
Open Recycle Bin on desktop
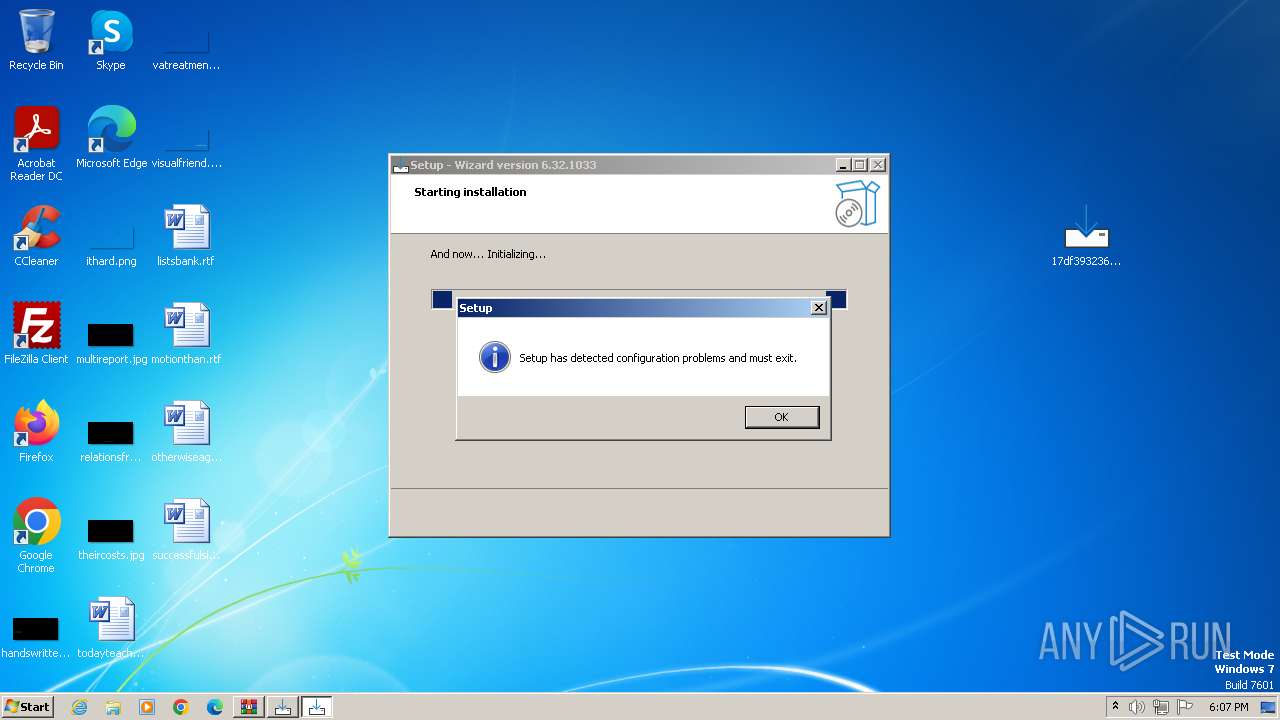[x=36, y=41]
